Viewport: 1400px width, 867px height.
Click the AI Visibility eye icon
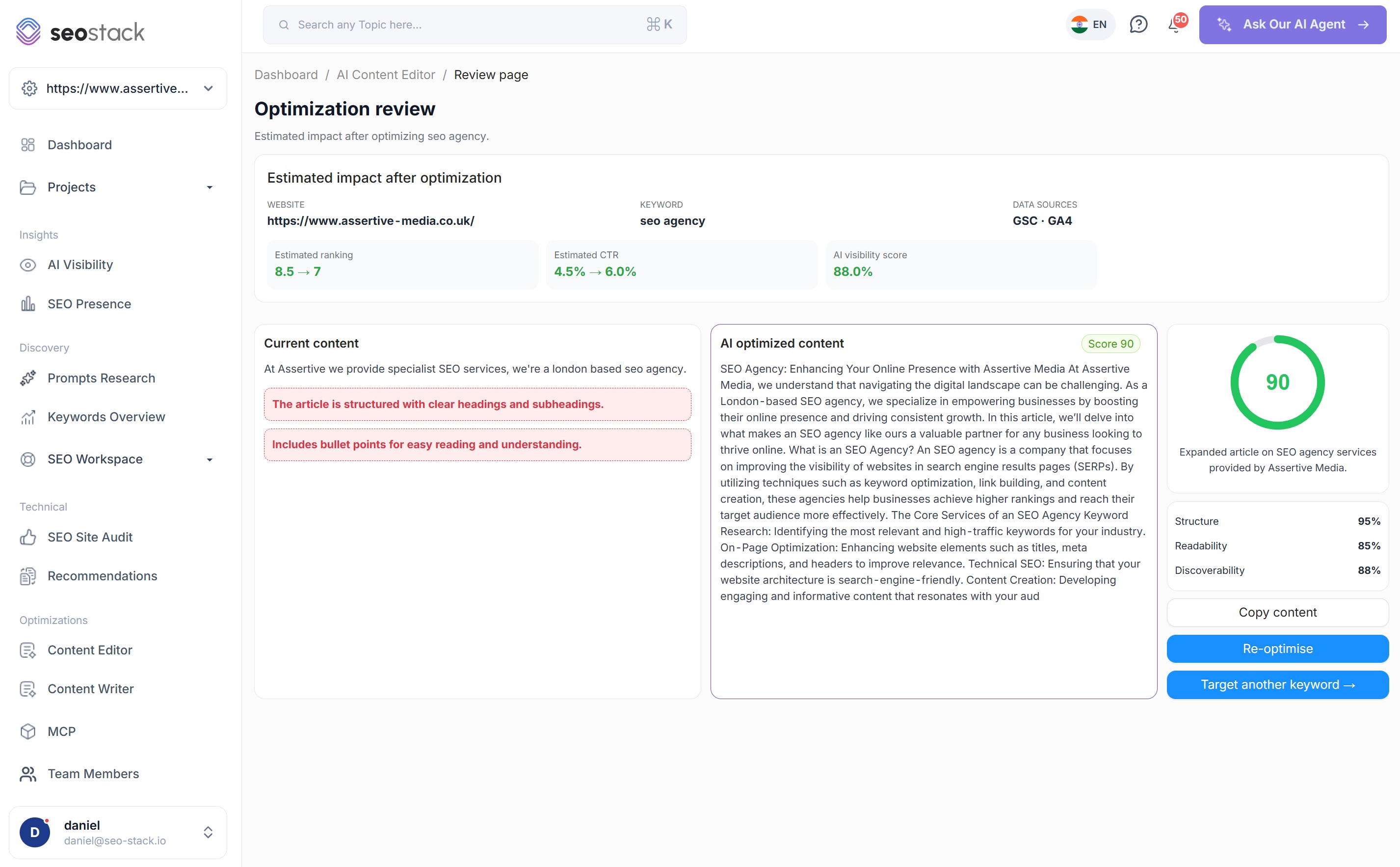click(x=27, y=265)
